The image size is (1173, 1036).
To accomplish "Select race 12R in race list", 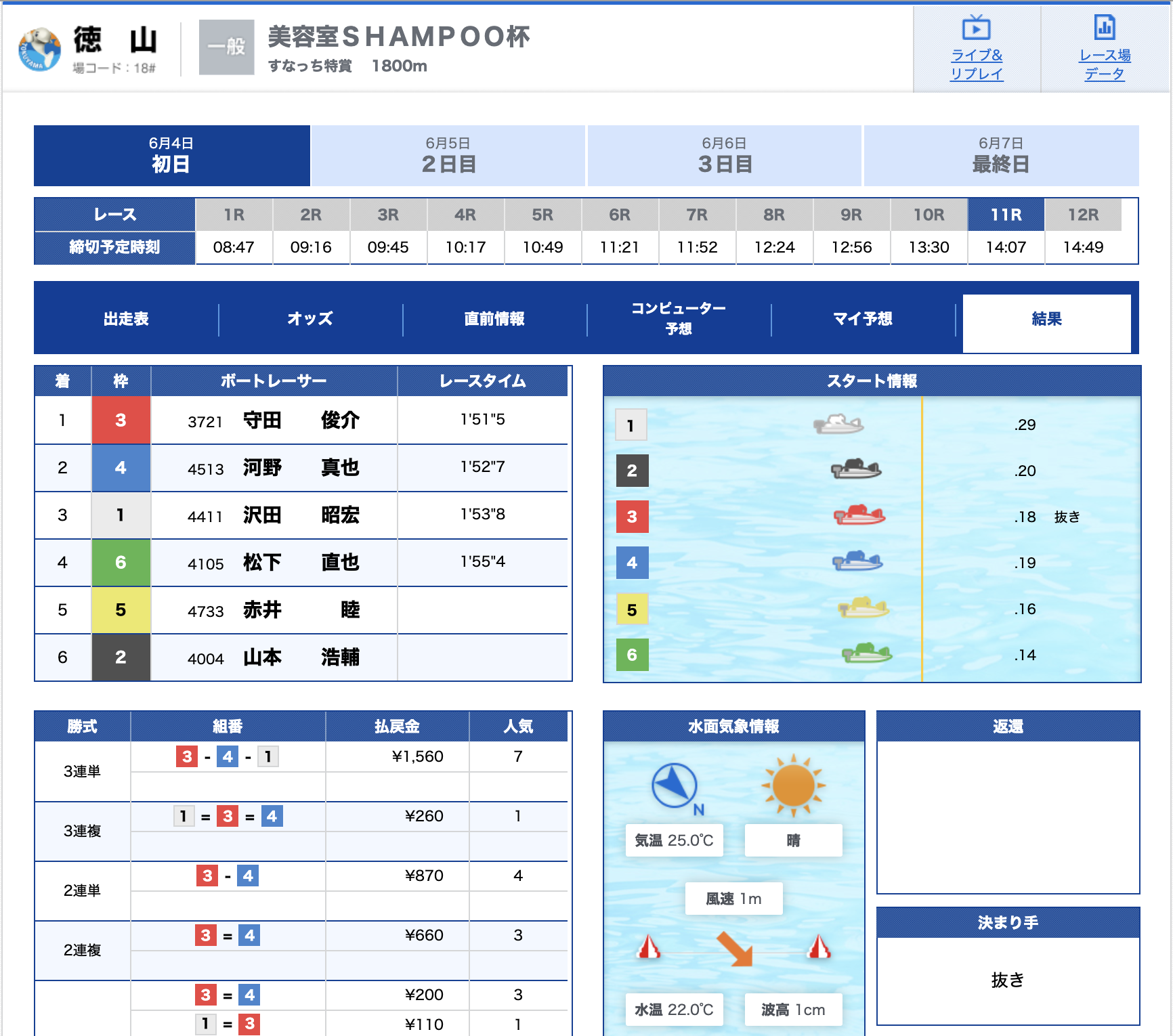I will coord(1083,215).
